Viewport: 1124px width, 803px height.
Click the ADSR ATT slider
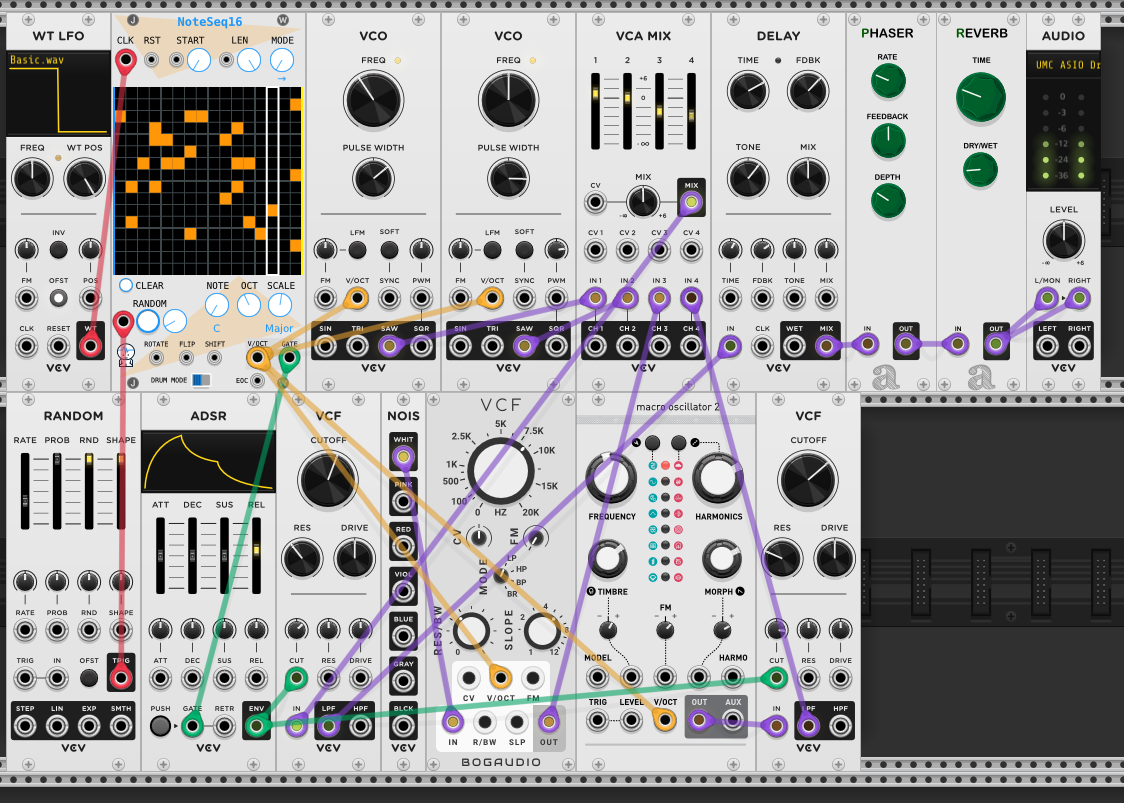161,556
